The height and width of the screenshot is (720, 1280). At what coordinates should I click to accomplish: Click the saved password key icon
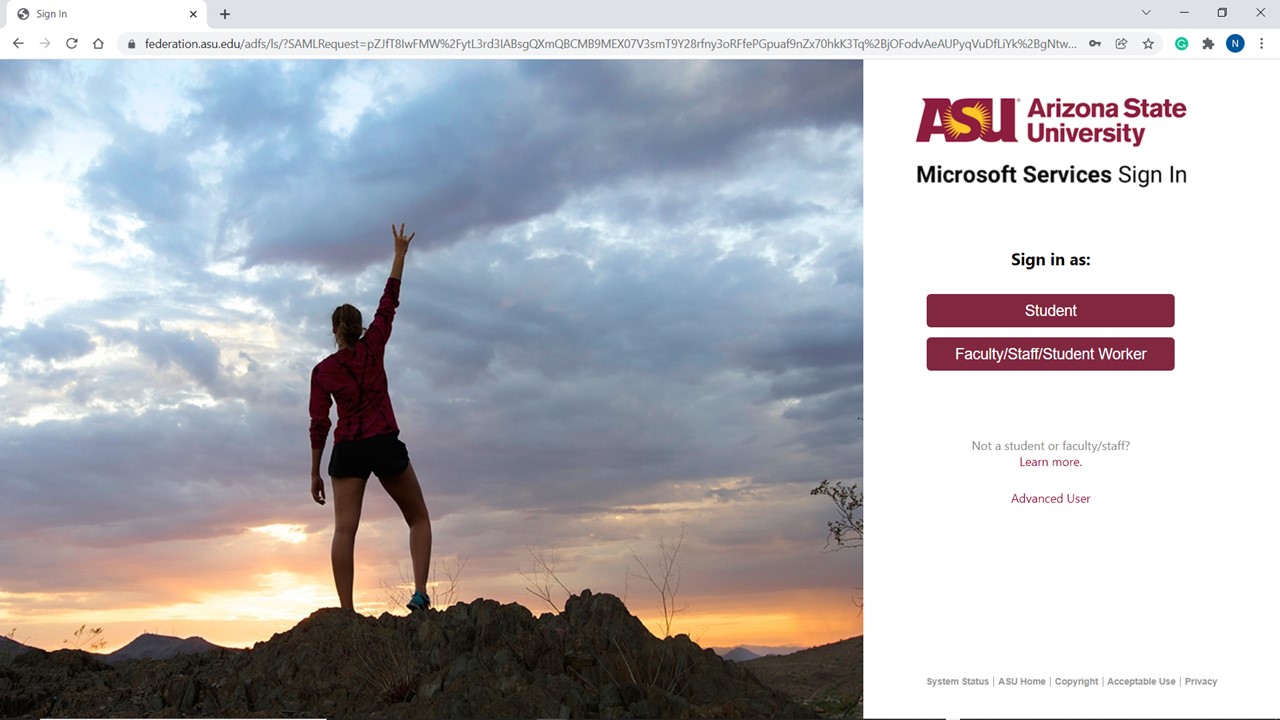[1095, 44]
